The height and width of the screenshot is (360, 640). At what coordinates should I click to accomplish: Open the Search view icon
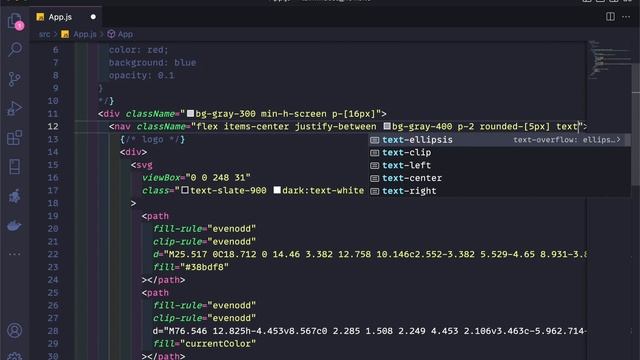pos(15,49)
